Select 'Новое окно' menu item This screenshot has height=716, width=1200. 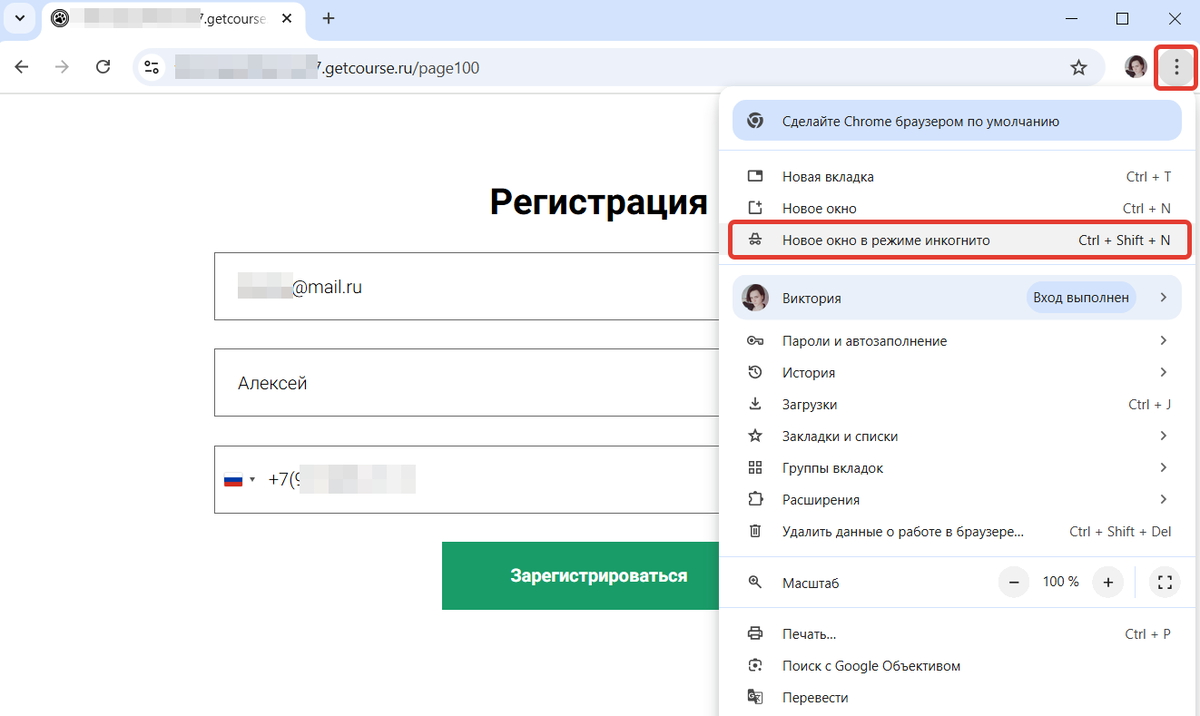[958, 208]
